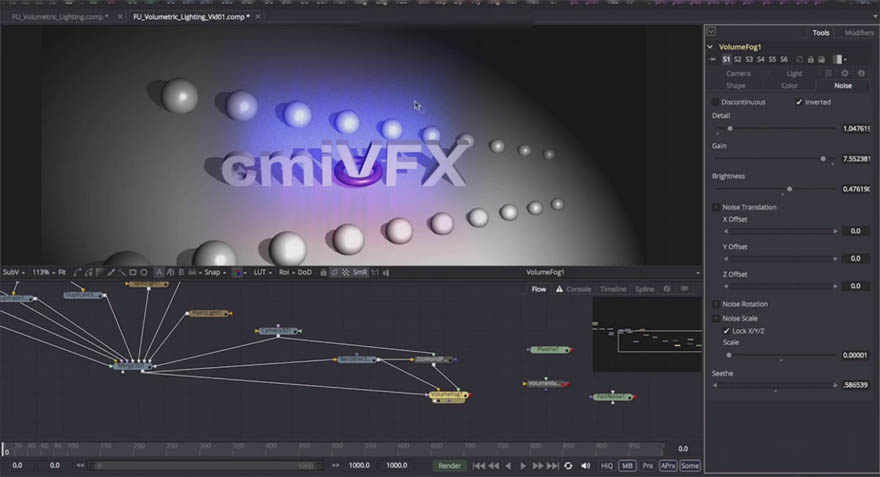Image resolution: width=880 pixels, height=477 pixels.
Task: Jump to last frame button
Action: click(x=553, y=466)
